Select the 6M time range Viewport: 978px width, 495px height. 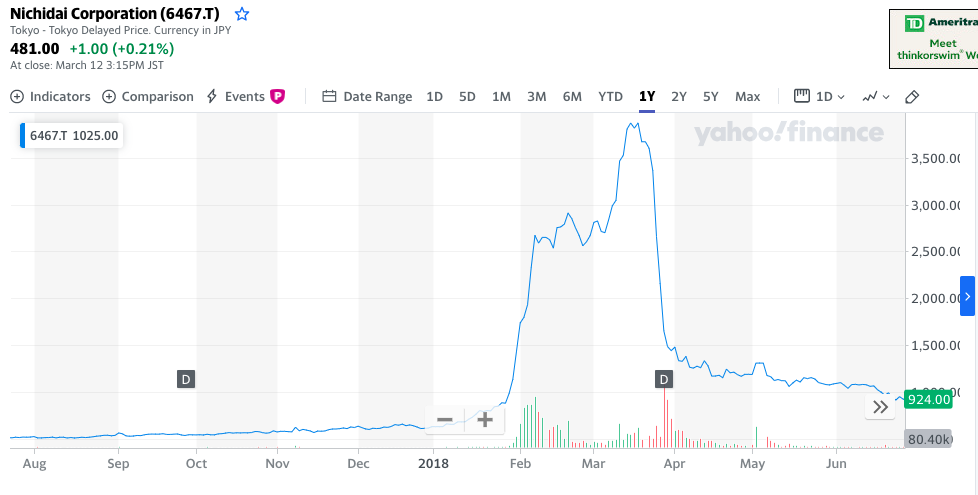pyautogui.click(x=572, y=97)
